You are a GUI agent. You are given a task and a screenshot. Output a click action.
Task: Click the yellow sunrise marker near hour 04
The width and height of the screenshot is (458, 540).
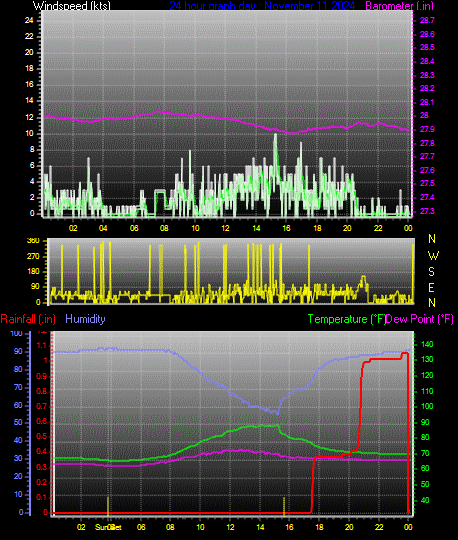point(108,506)
